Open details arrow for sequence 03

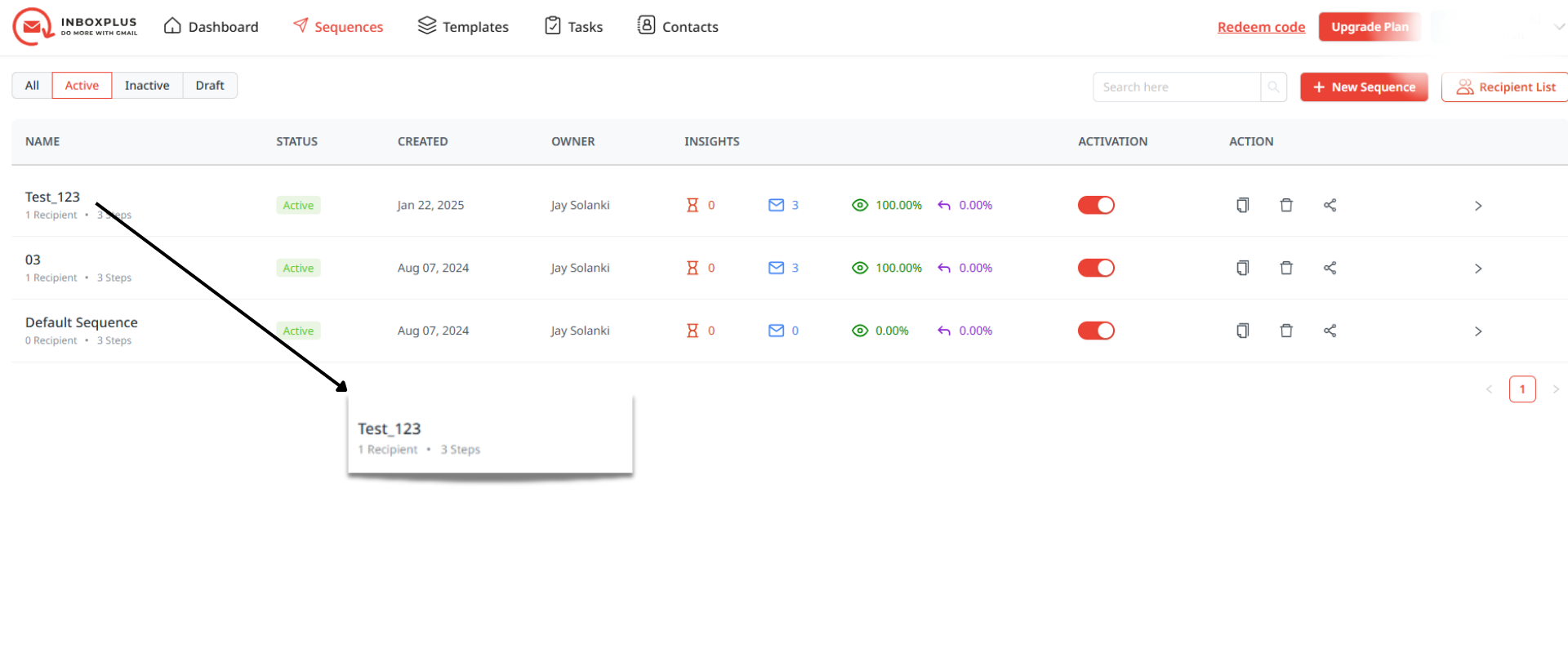1477,269
